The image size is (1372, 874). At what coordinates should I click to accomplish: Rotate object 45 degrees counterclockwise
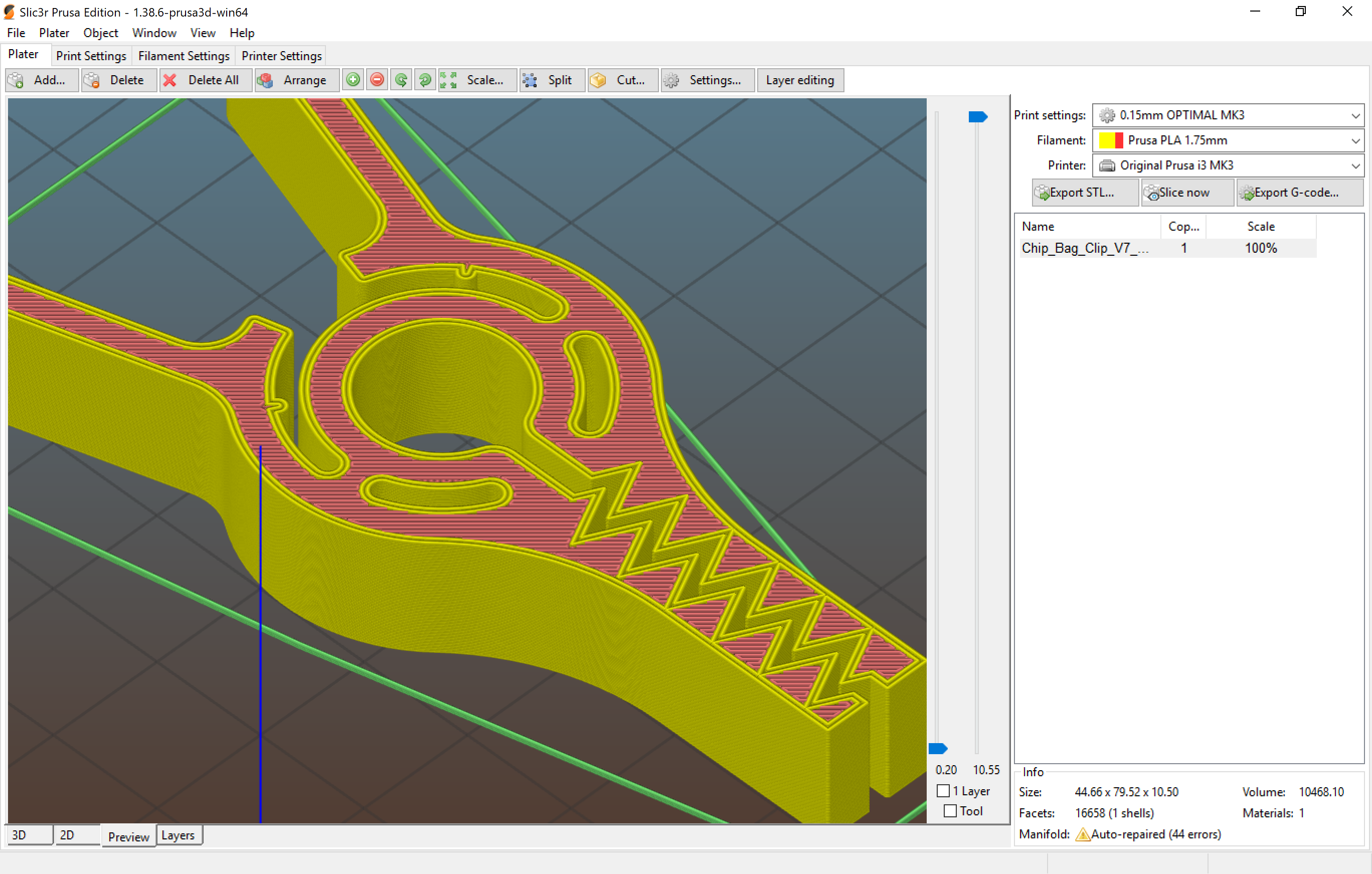[401, 80]
